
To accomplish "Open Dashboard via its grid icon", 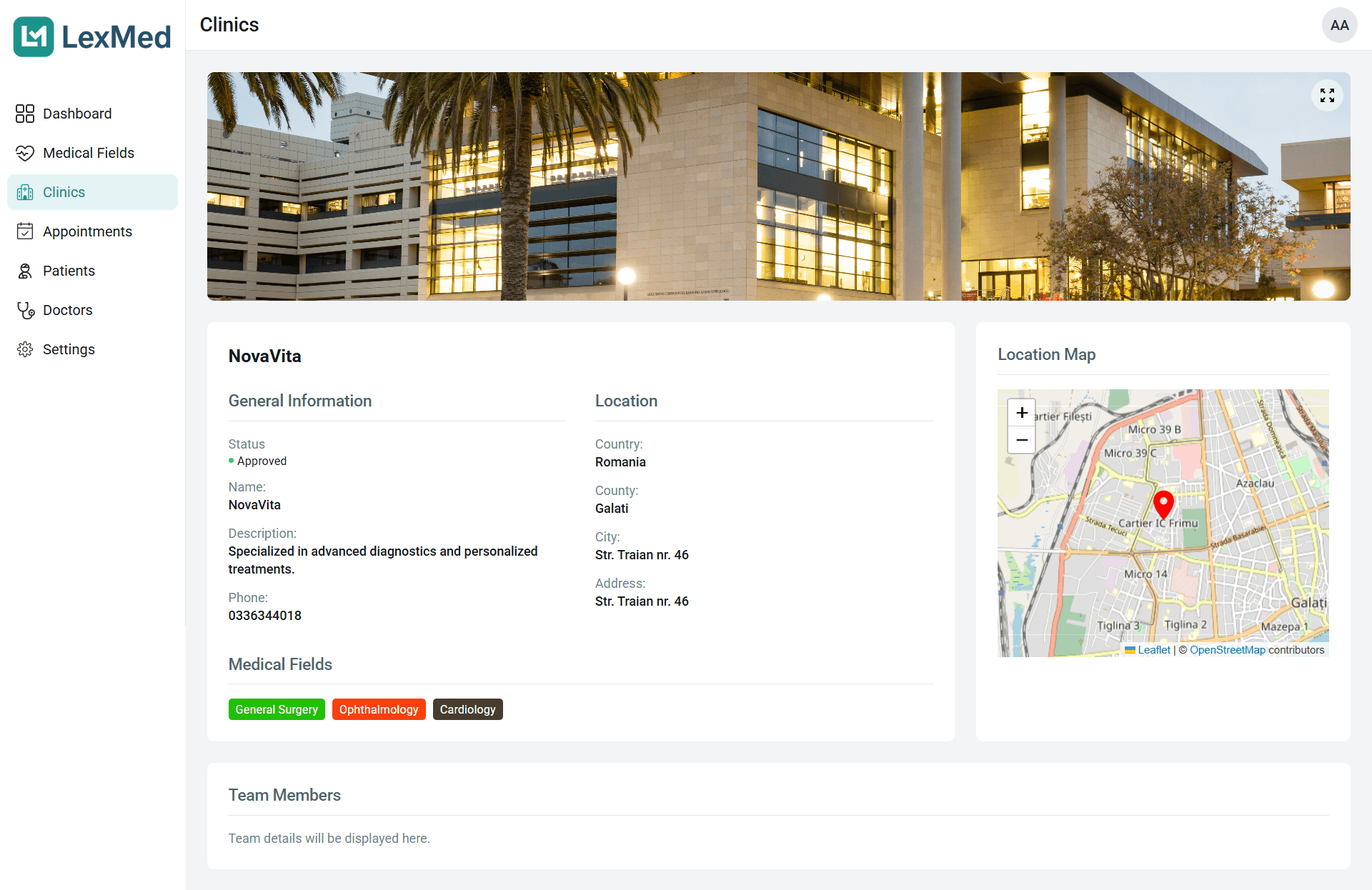I will pyautogui.click(x=25, y=114).
